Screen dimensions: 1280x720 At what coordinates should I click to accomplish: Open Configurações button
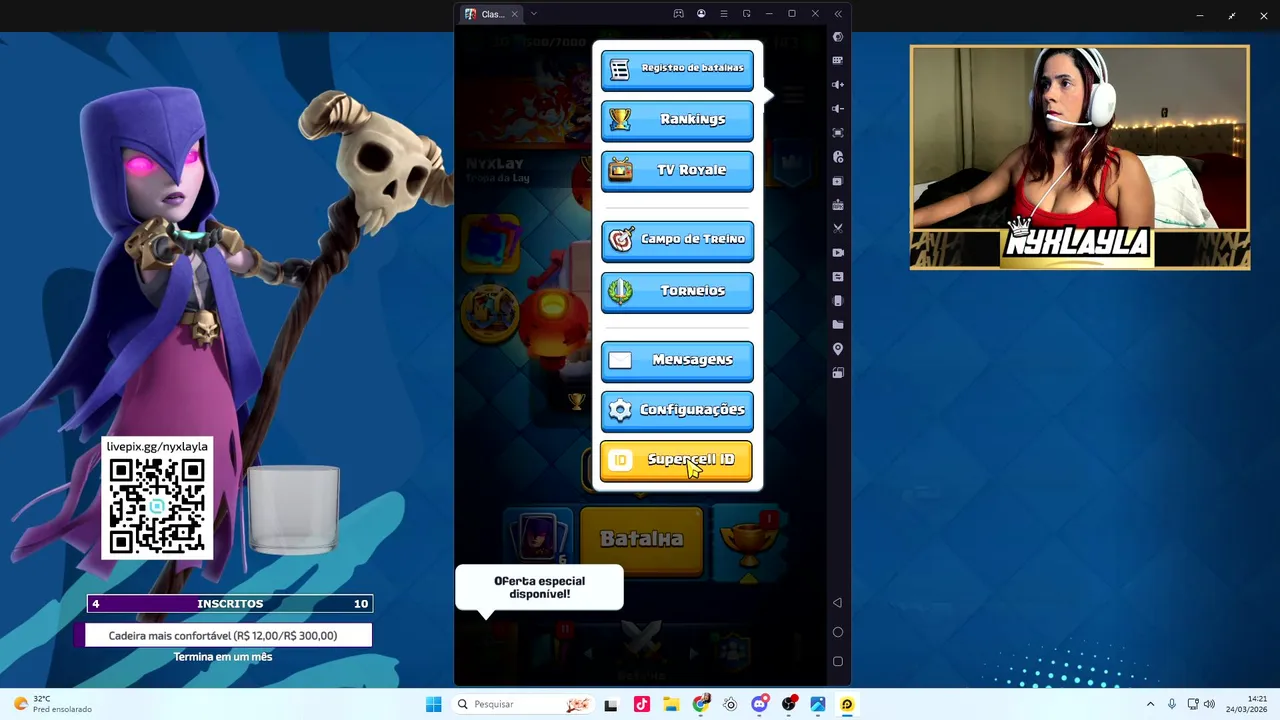[x=677, y=411]
